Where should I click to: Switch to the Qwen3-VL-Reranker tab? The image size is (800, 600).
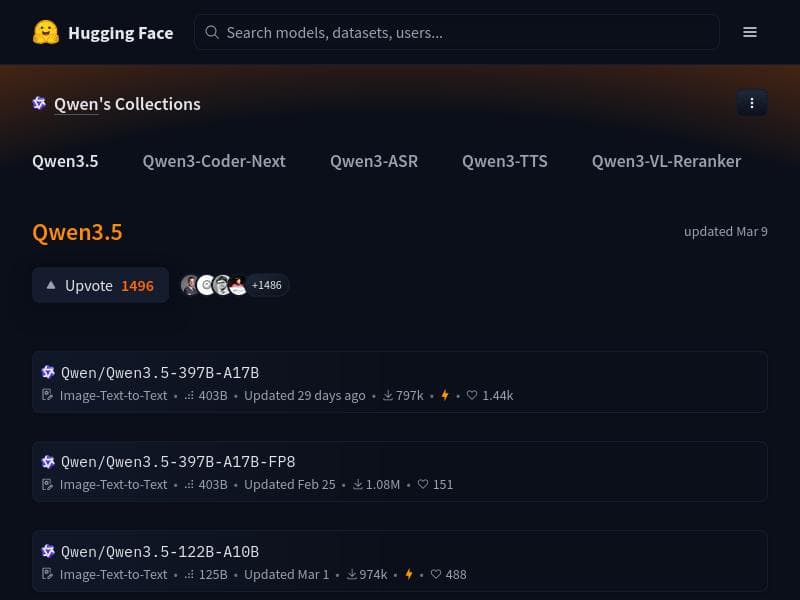click(x=666, y=161)
